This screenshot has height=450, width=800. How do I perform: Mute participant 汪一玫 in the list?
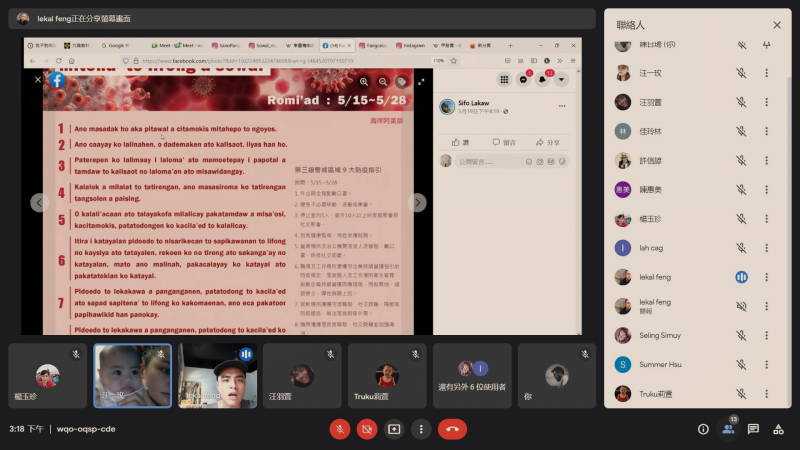tap(741, 73)
